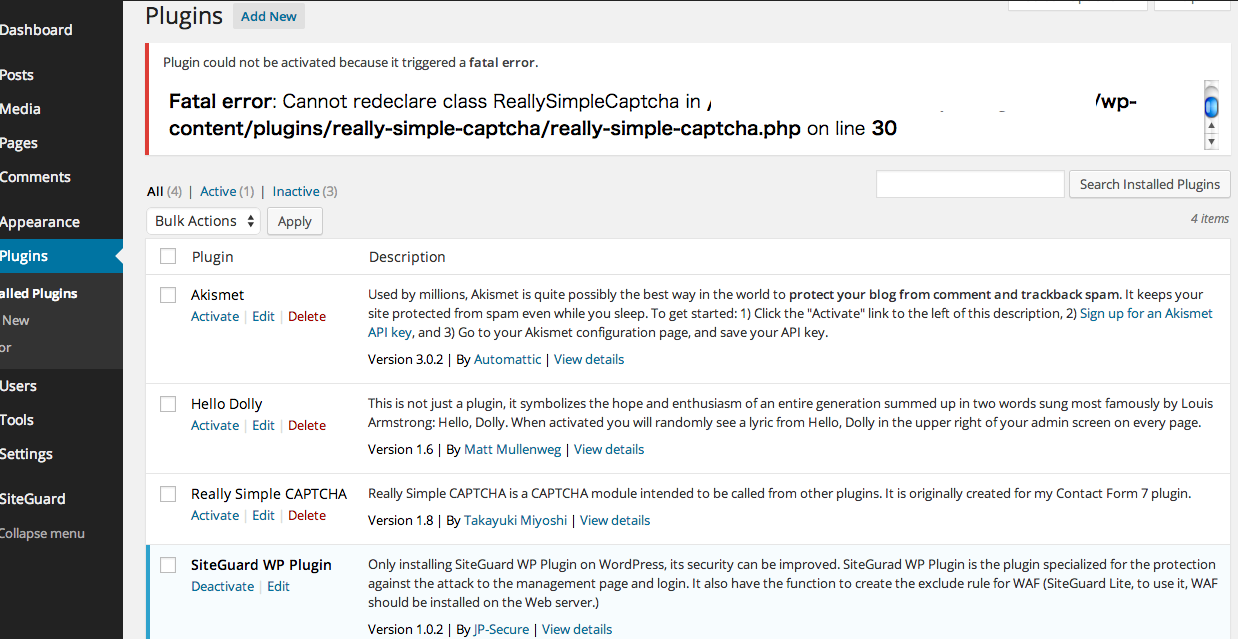Open Sign up for an Akismet API key link
This screenshot has width=1238, height=639.
coord(1146,313)
